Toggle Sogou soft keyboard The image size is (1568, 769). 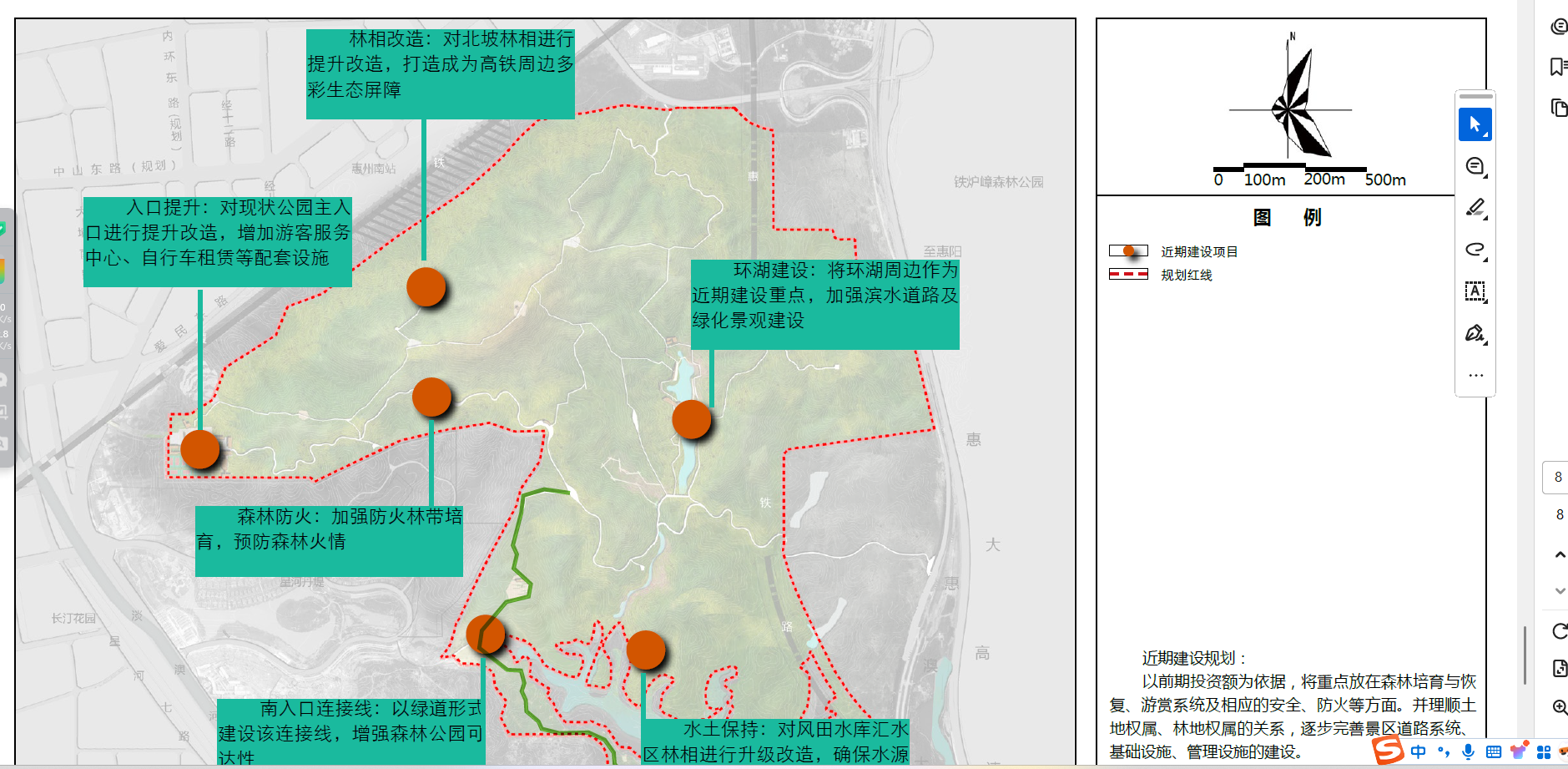click(x=1493, y=751)
